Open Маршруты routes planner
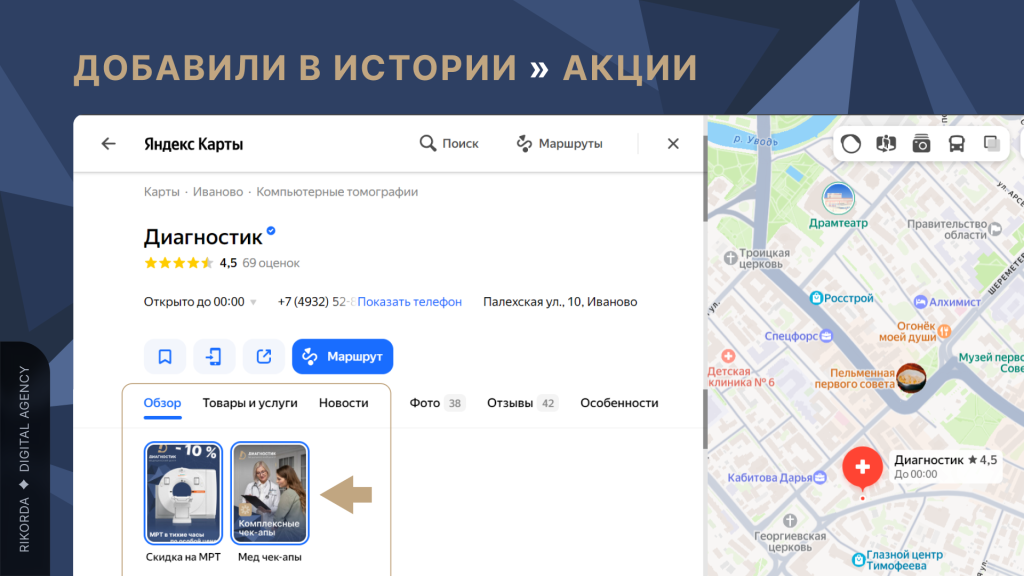 coord(560,144)
